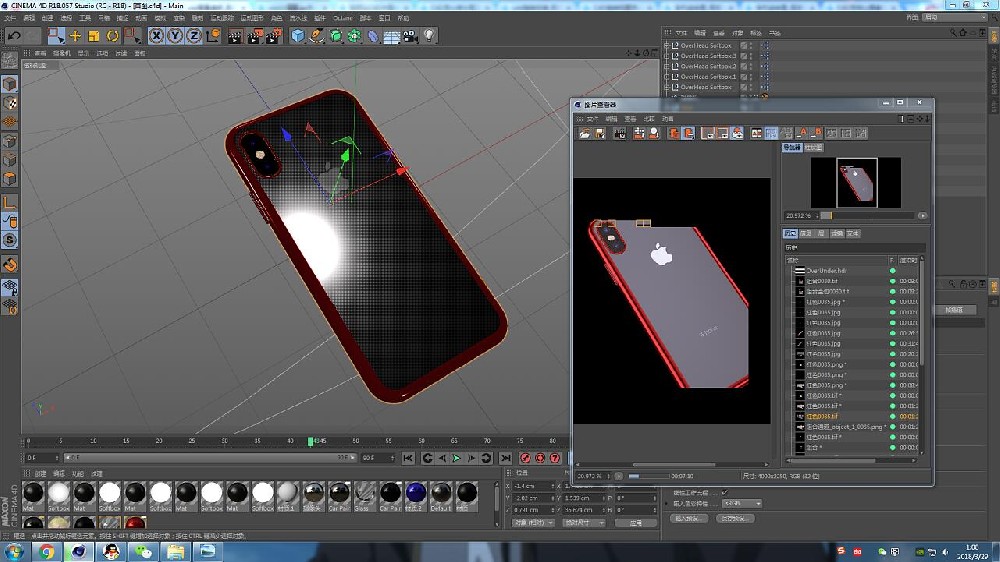Image resolution: width=1000 pixels, height=562 pixels.
Task: Toggle Z axis lock
Action: (x=194, y=36)
